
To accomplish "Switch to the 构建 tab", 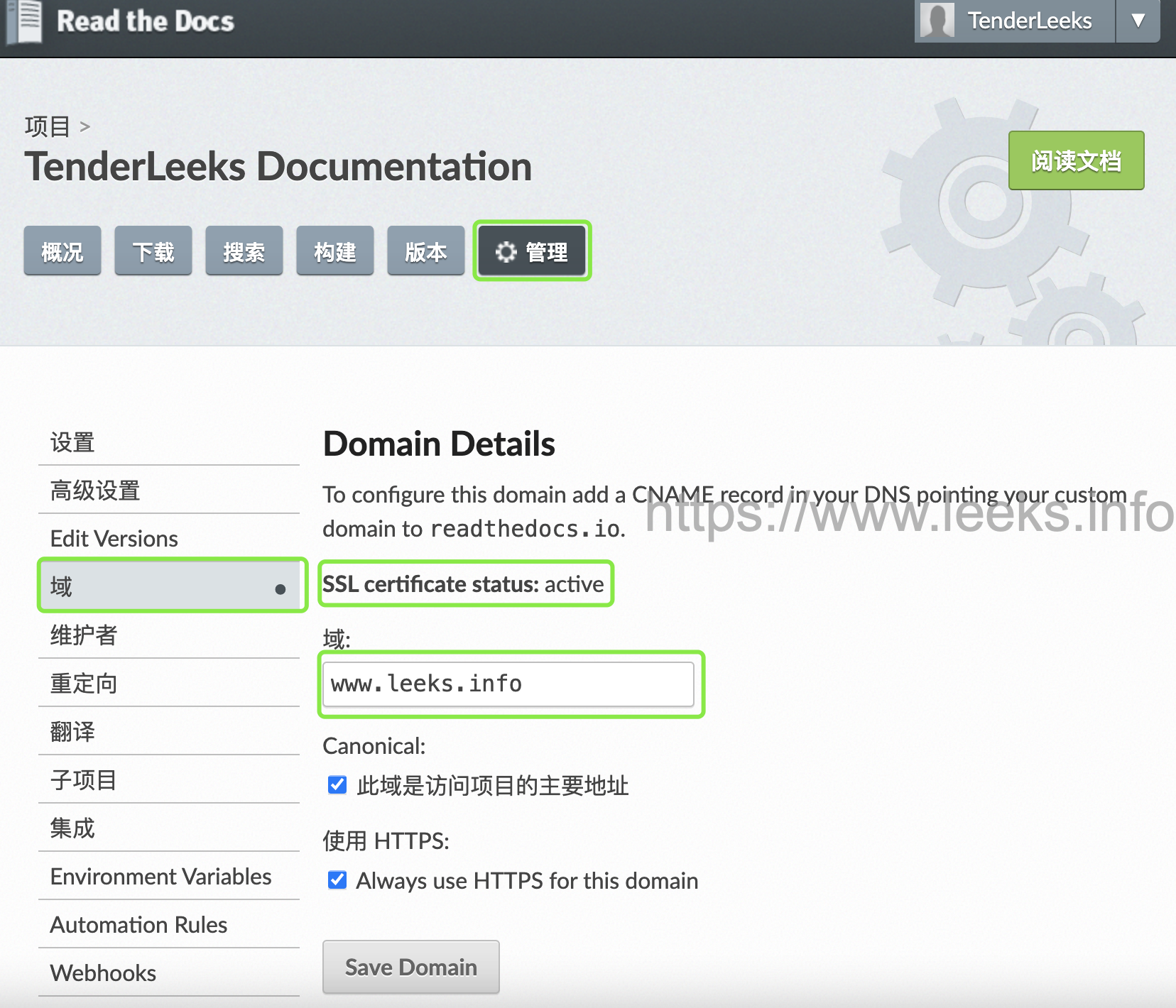I will click(x=335, y=251).
